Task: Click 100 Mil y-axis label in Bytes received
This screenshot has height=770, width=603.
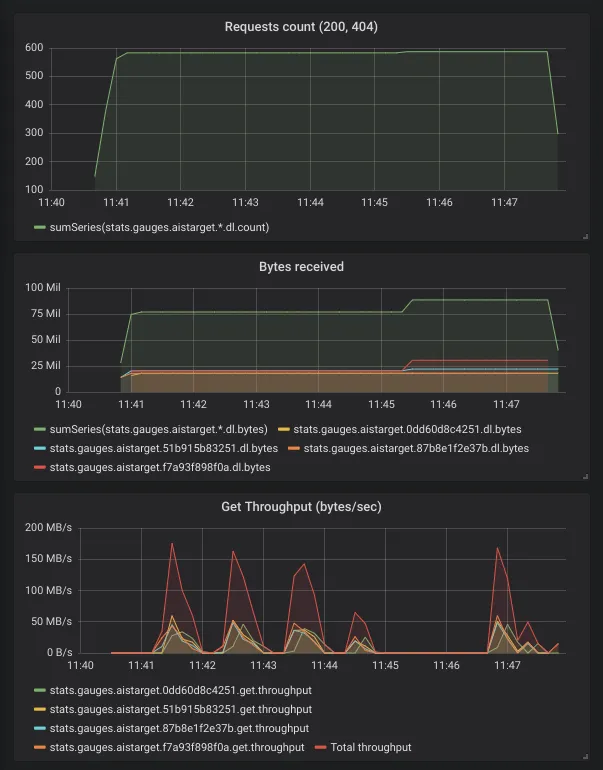Action: click(43, 287)
